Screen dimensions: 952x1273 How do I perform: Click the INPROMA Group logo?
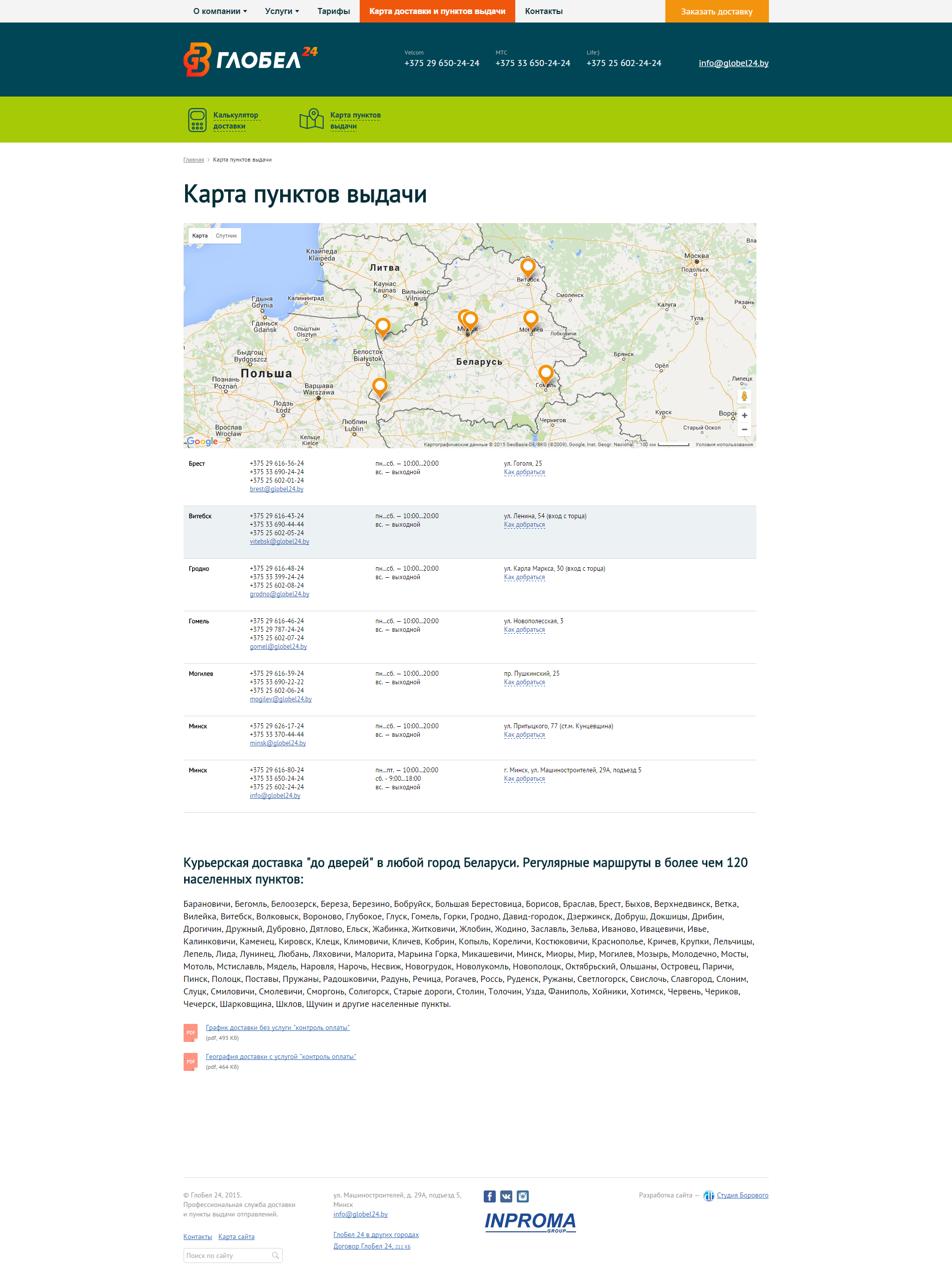(x=530, y=1222)
